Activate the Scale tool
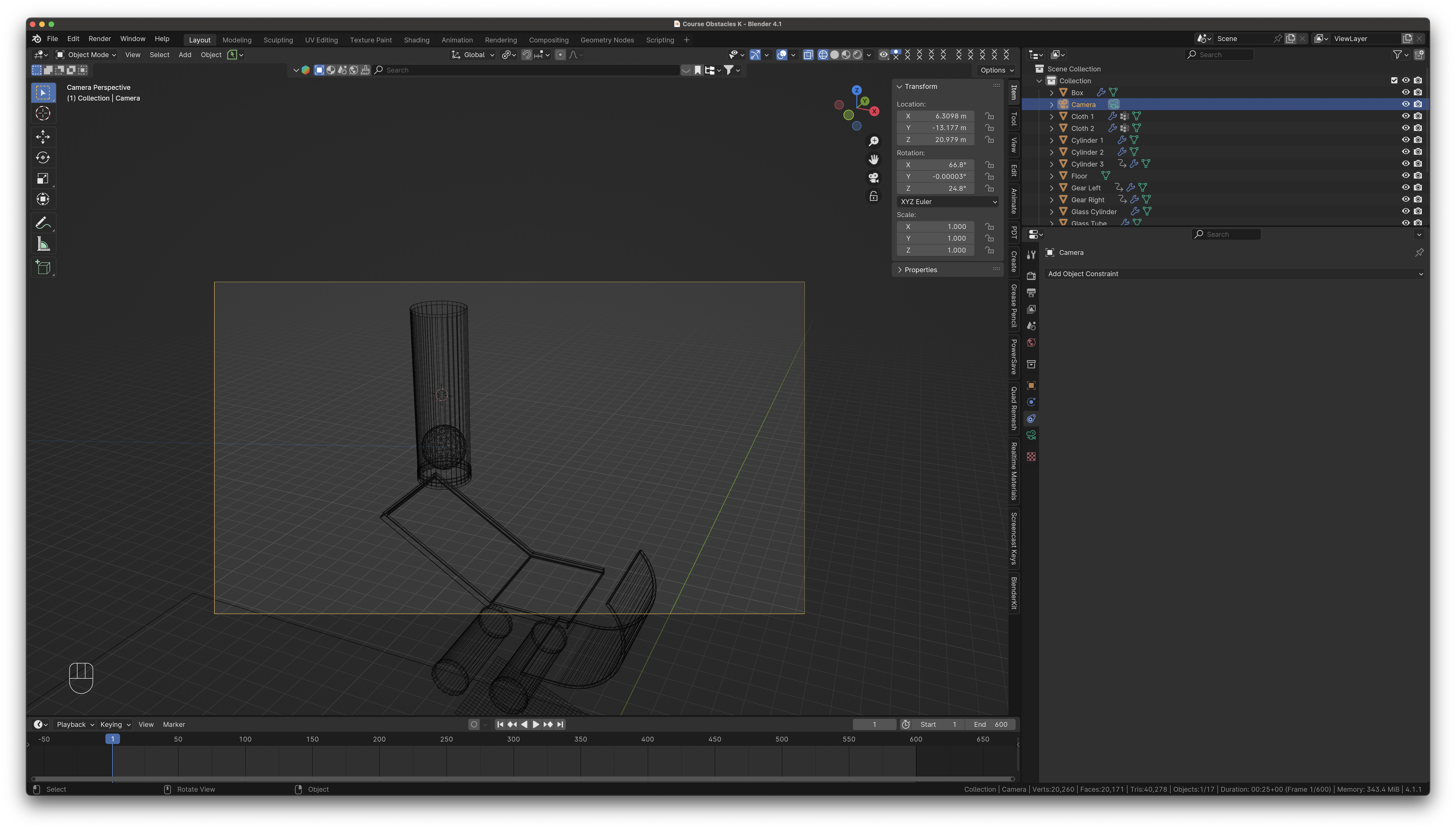Image resolution: width=1456 pixels, height=830 pixels. 43,179
